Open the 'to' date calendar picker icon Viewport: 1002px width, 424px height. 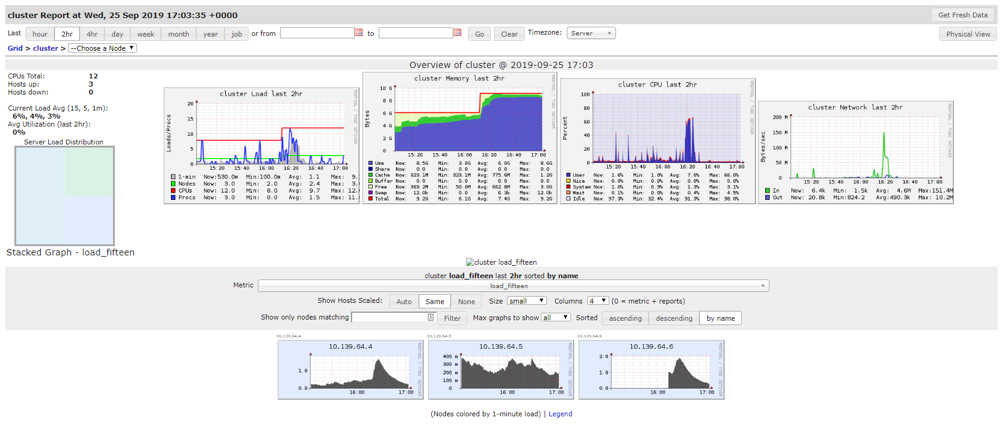457,33
